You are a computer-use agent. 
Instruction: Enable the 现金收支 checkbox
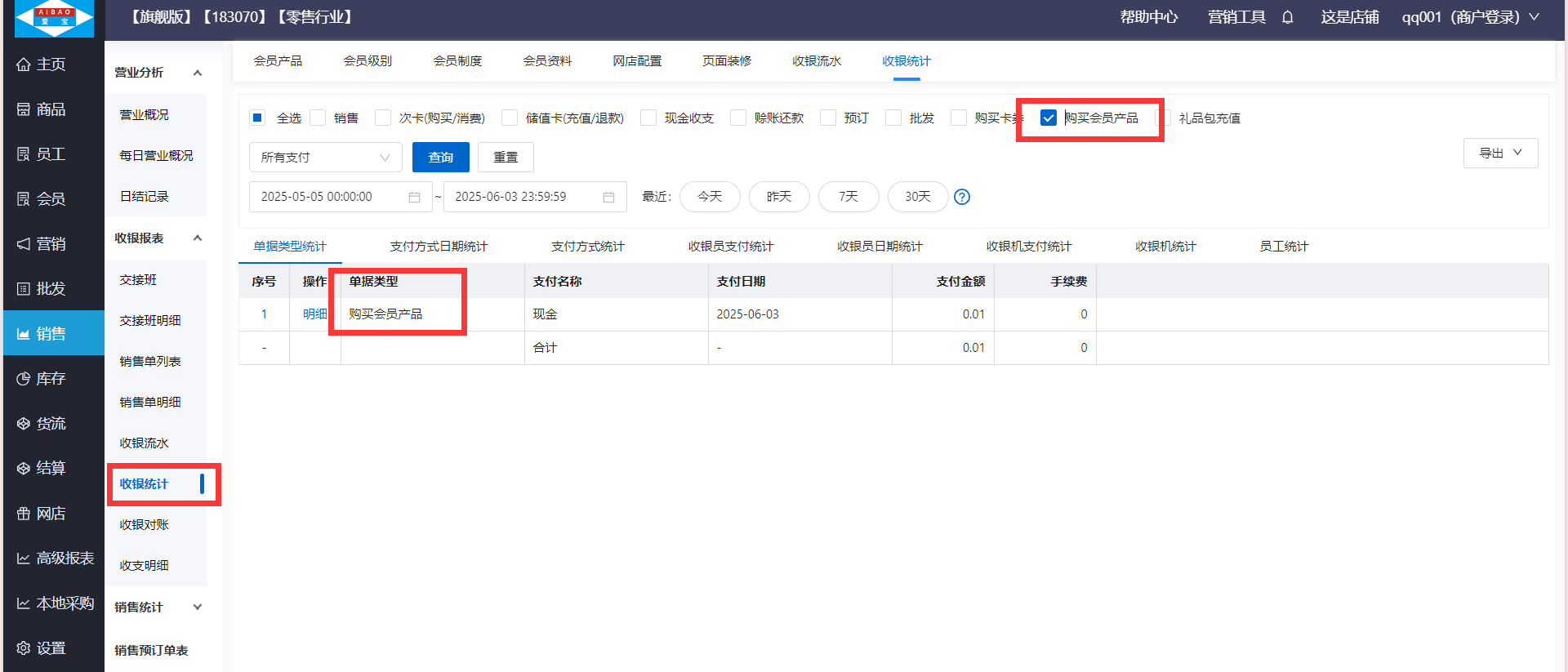point(648,118)
